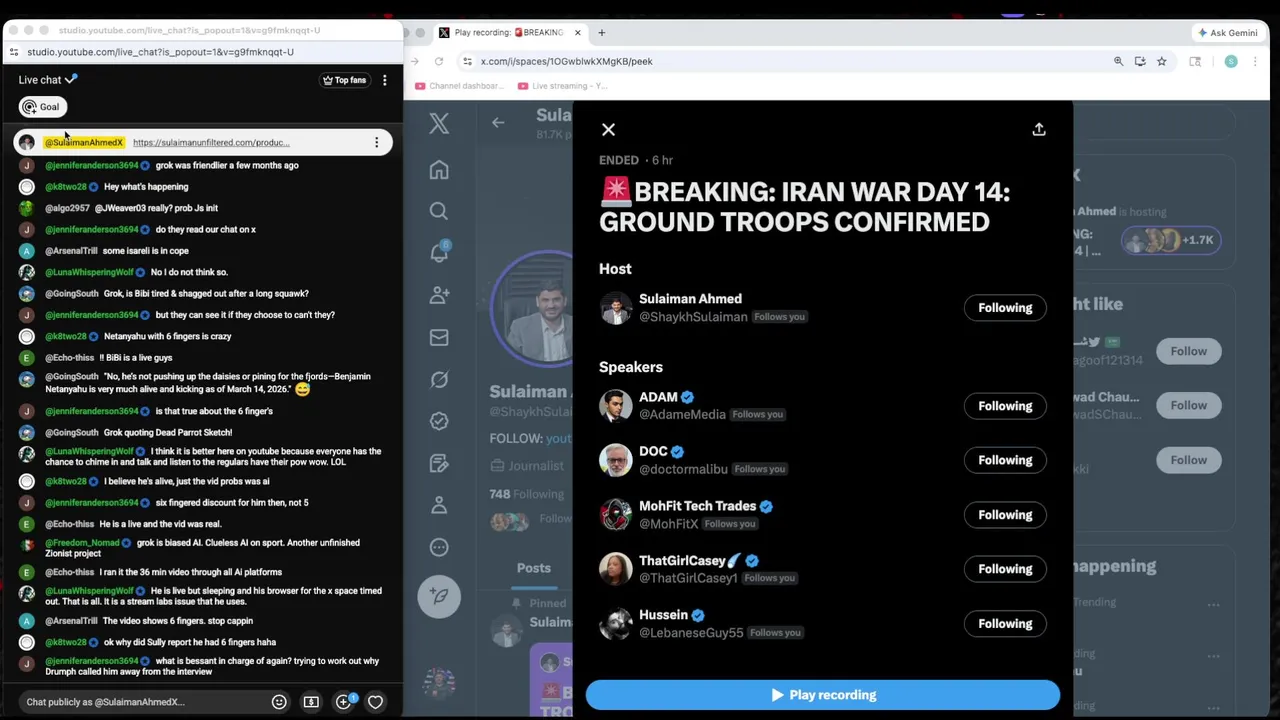
Task: Open Follow people icon in X sidebar
Action: 439,295
